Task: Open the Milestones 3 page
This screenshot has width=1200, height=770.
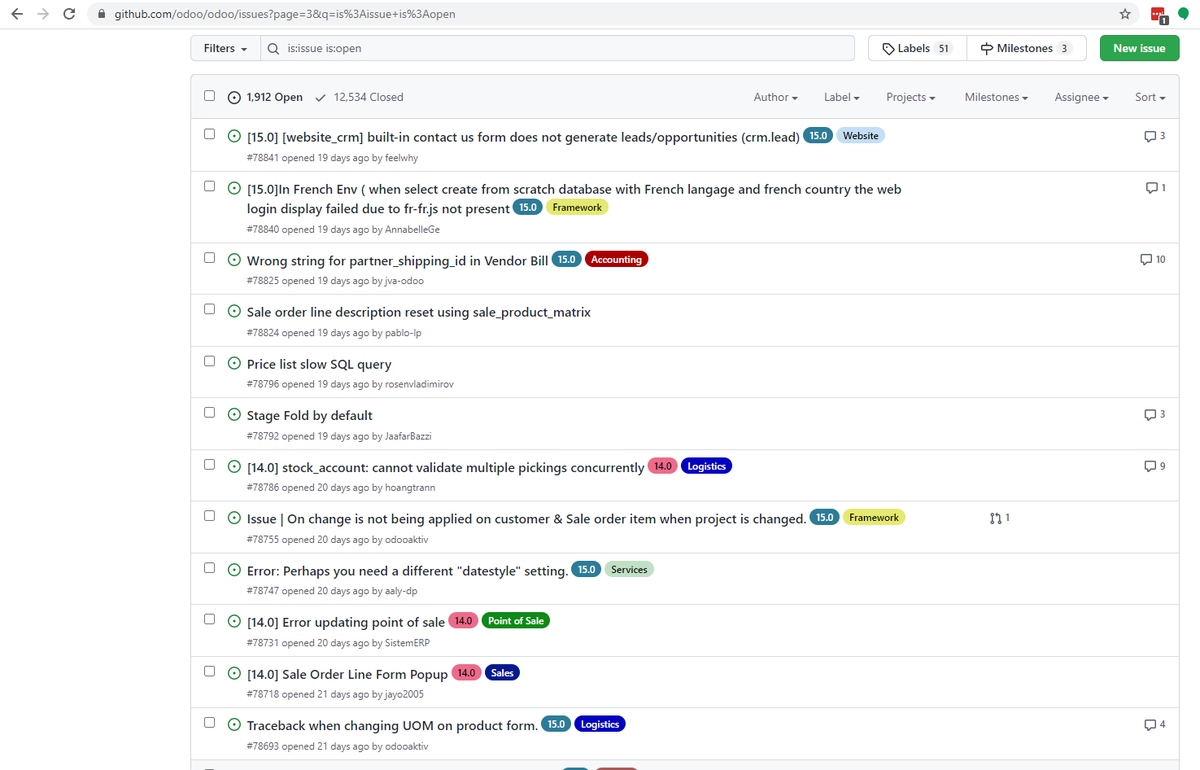Action: click(1025, 48)
